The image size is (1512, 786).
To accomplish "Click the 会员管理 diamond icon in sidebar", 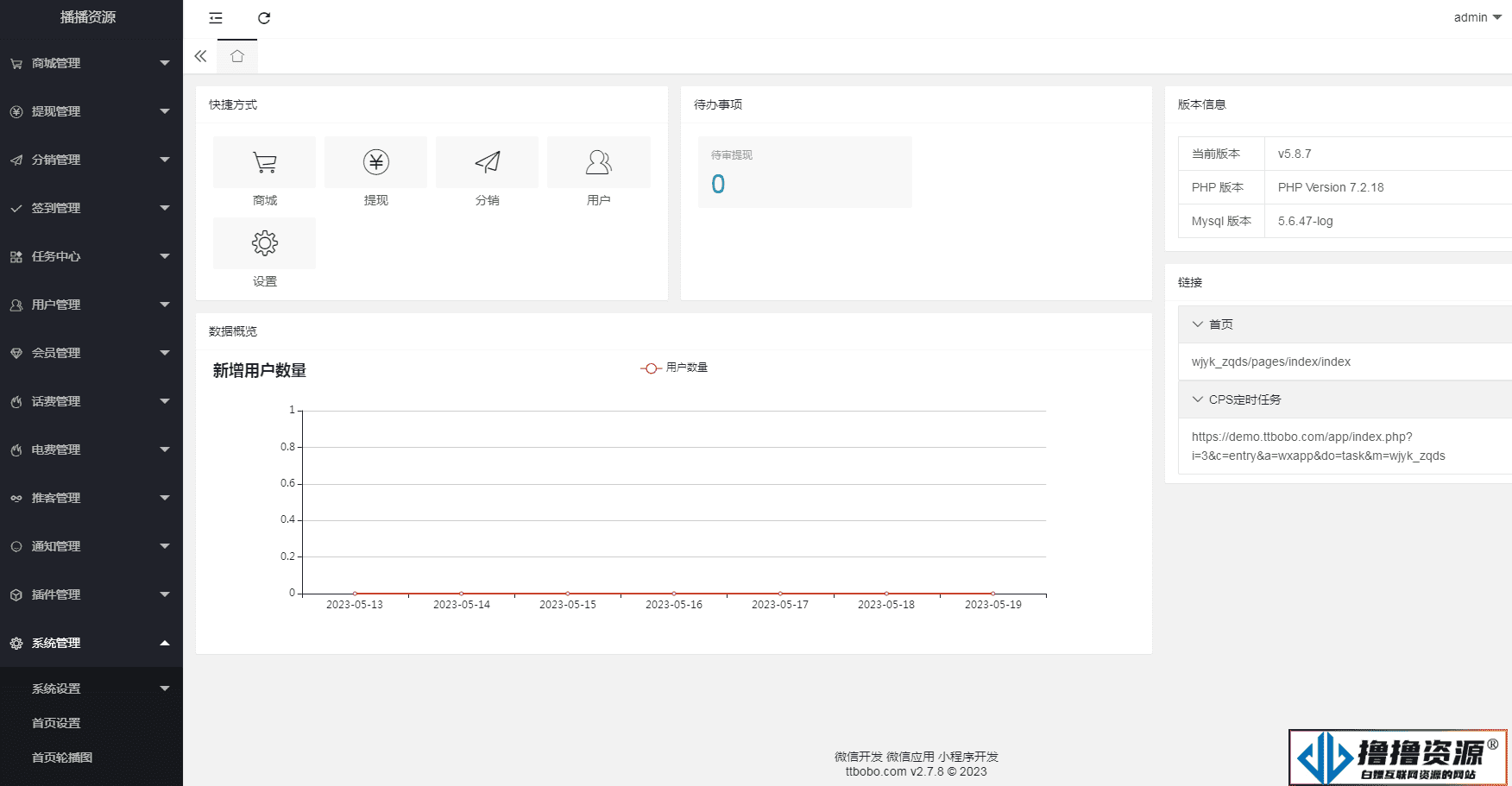I will click(16, 354).
